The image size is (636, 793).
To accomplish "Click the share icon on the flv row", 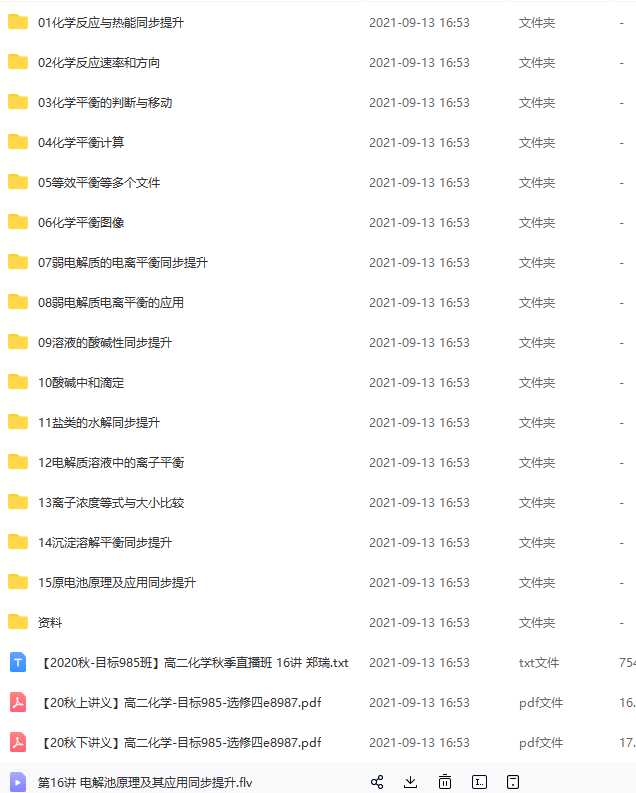I will coord(377,782).
